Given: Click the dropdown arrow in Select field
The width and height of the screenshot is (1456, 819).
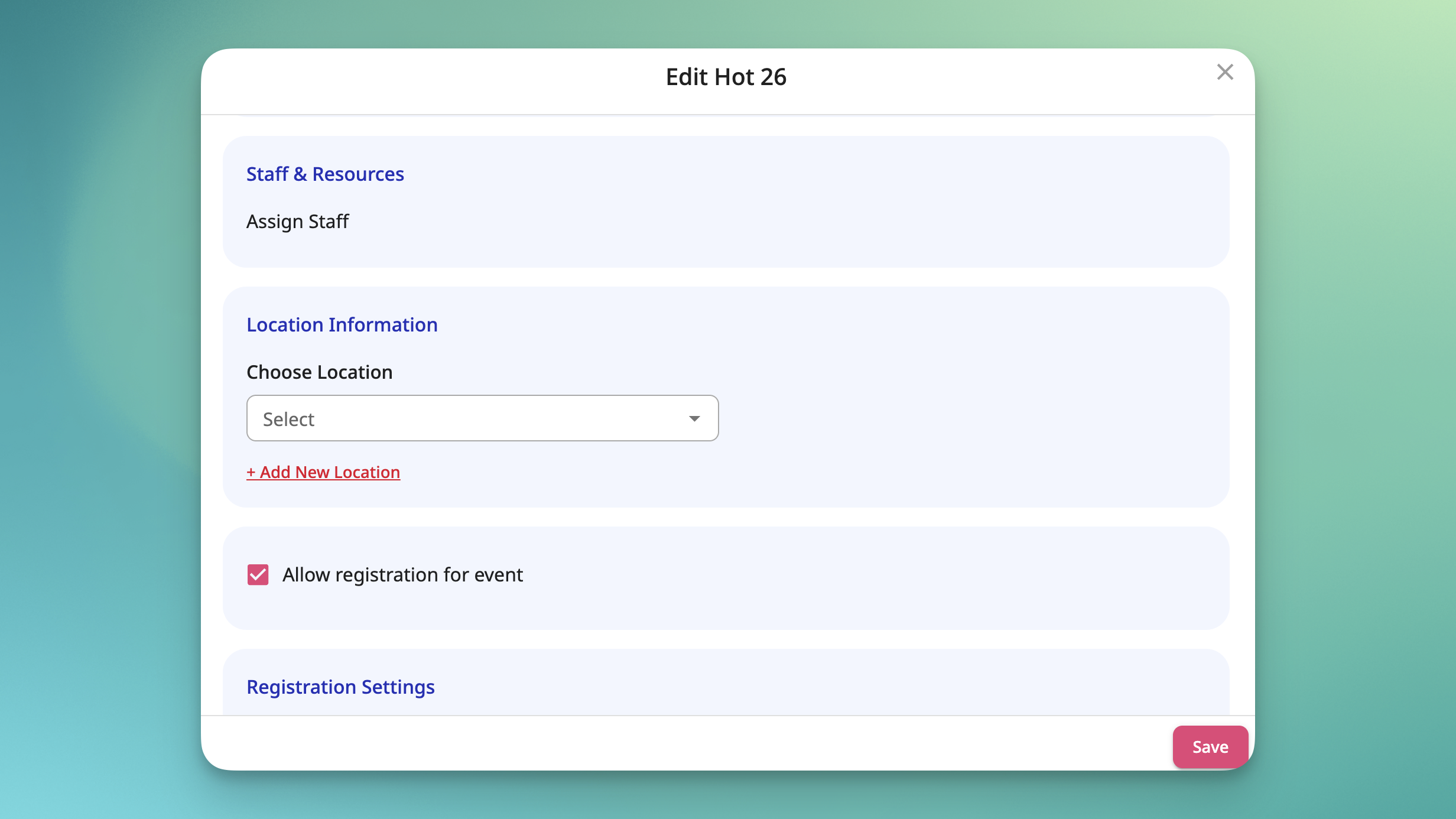Looking at the screenshot, I should point(694,419).
